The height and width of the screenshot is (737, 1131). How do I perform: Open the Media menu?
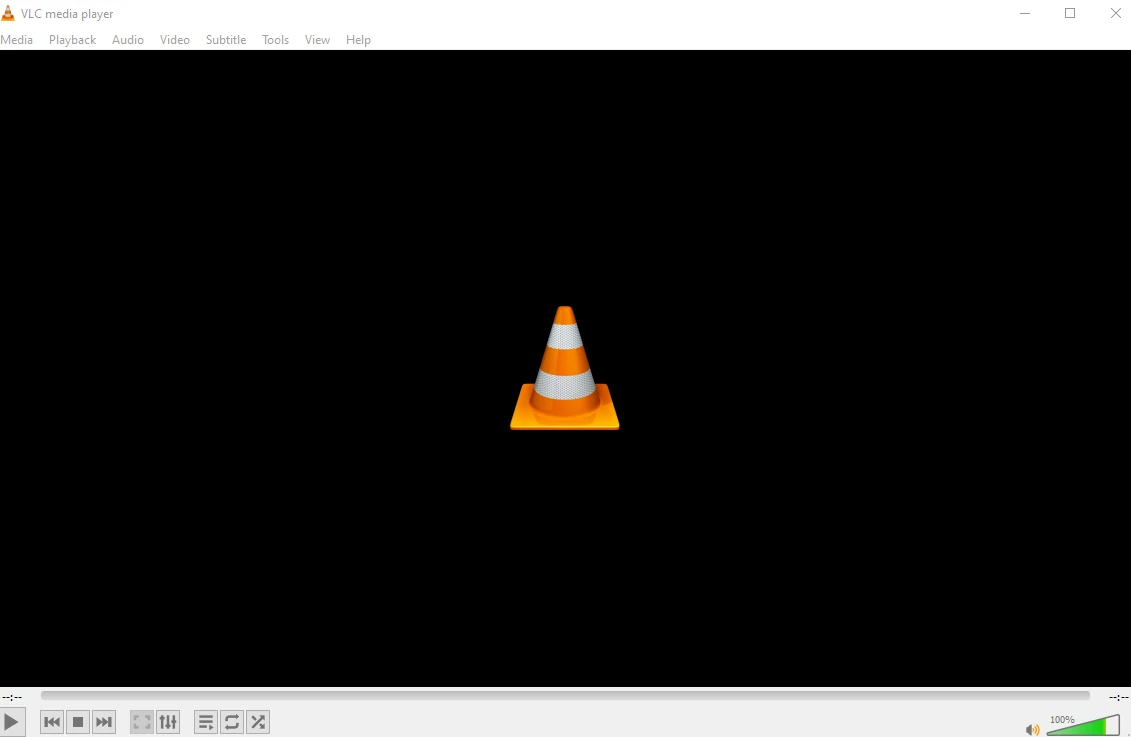[17, 39]
